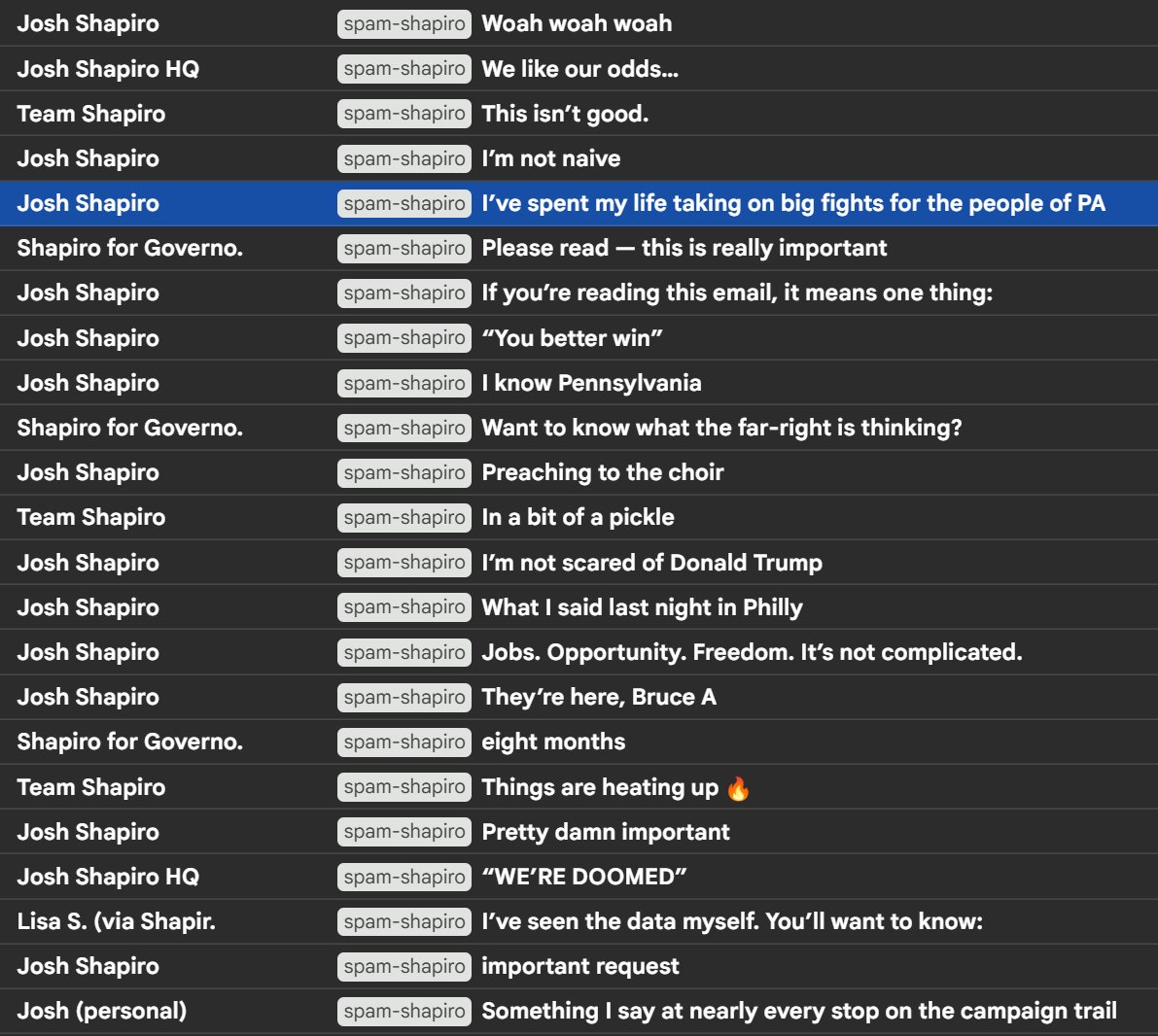This screenshot has width=1158, height=1036.
Task: Open the email "I'm not naive"
Action: (x=551, y=158)
